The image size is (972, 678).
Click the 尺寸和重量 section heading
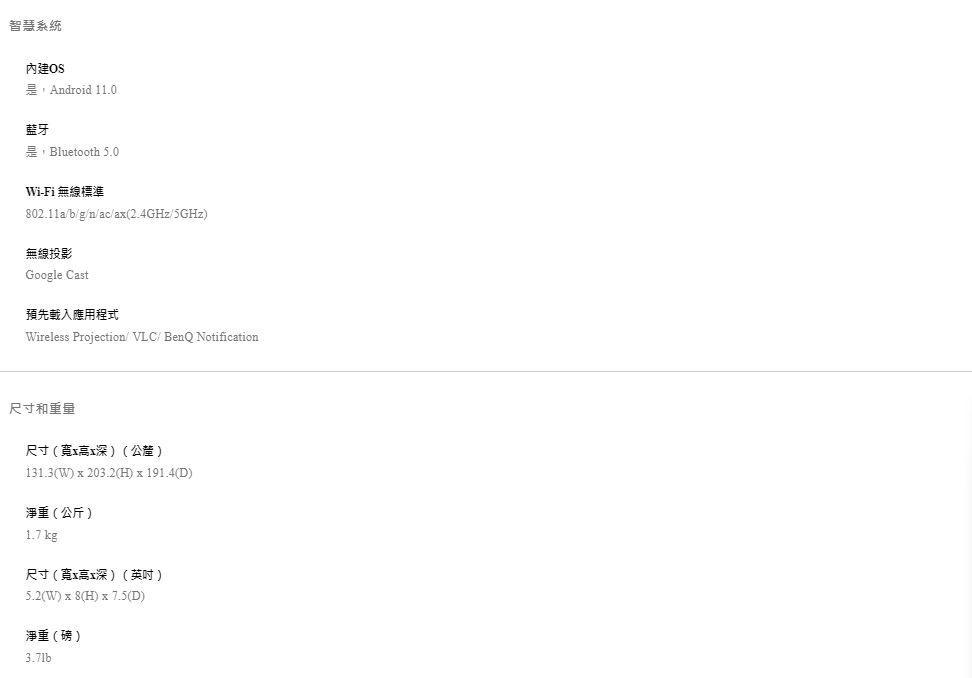point(42,408)
